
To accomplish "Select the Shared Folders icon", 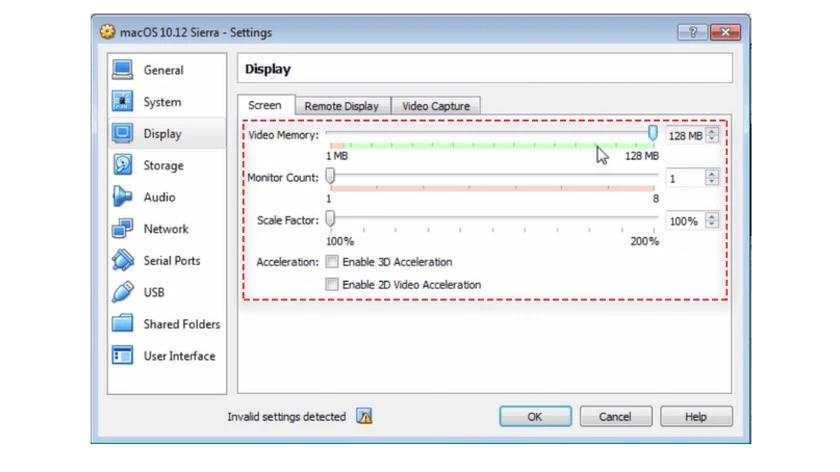I will pyautogui.click(x=122, y=324).
